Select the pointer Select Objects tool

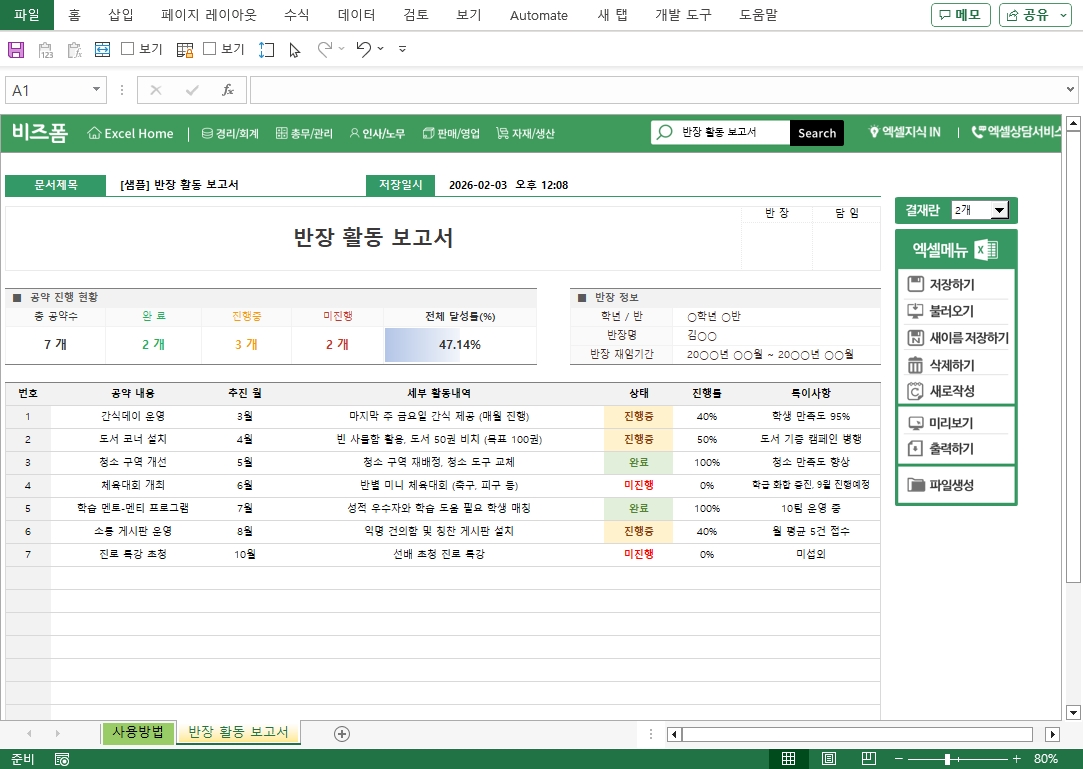point(294,49)
